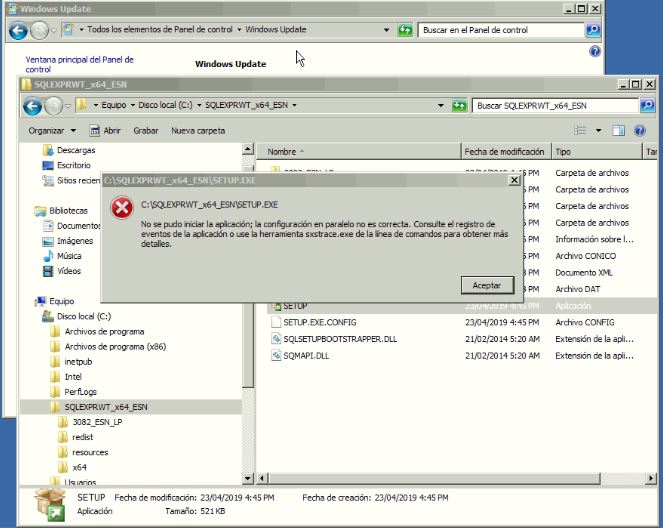Image resolution: width=663 pixels, height=528 pixels.
Task: Select PerfLogs folder in tree
Action: click(x=73, y=392)
